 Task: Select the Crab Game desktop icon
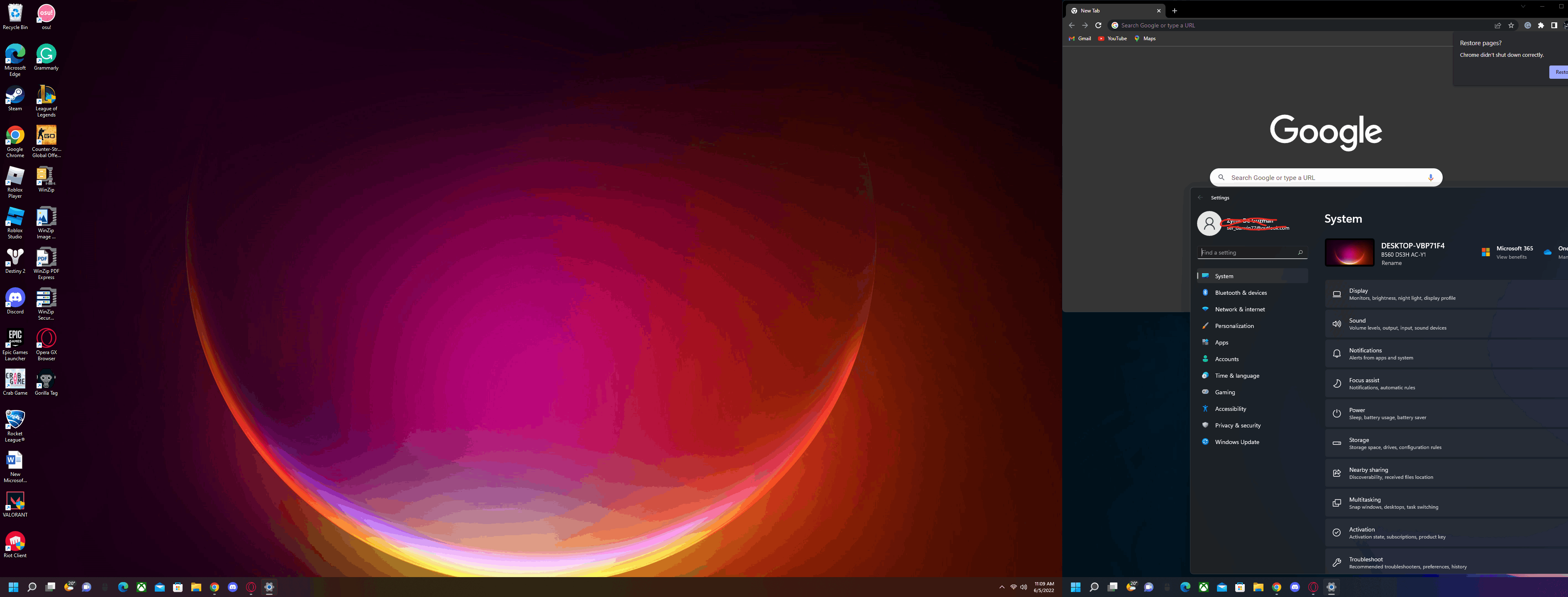click(x=15, y=383)
